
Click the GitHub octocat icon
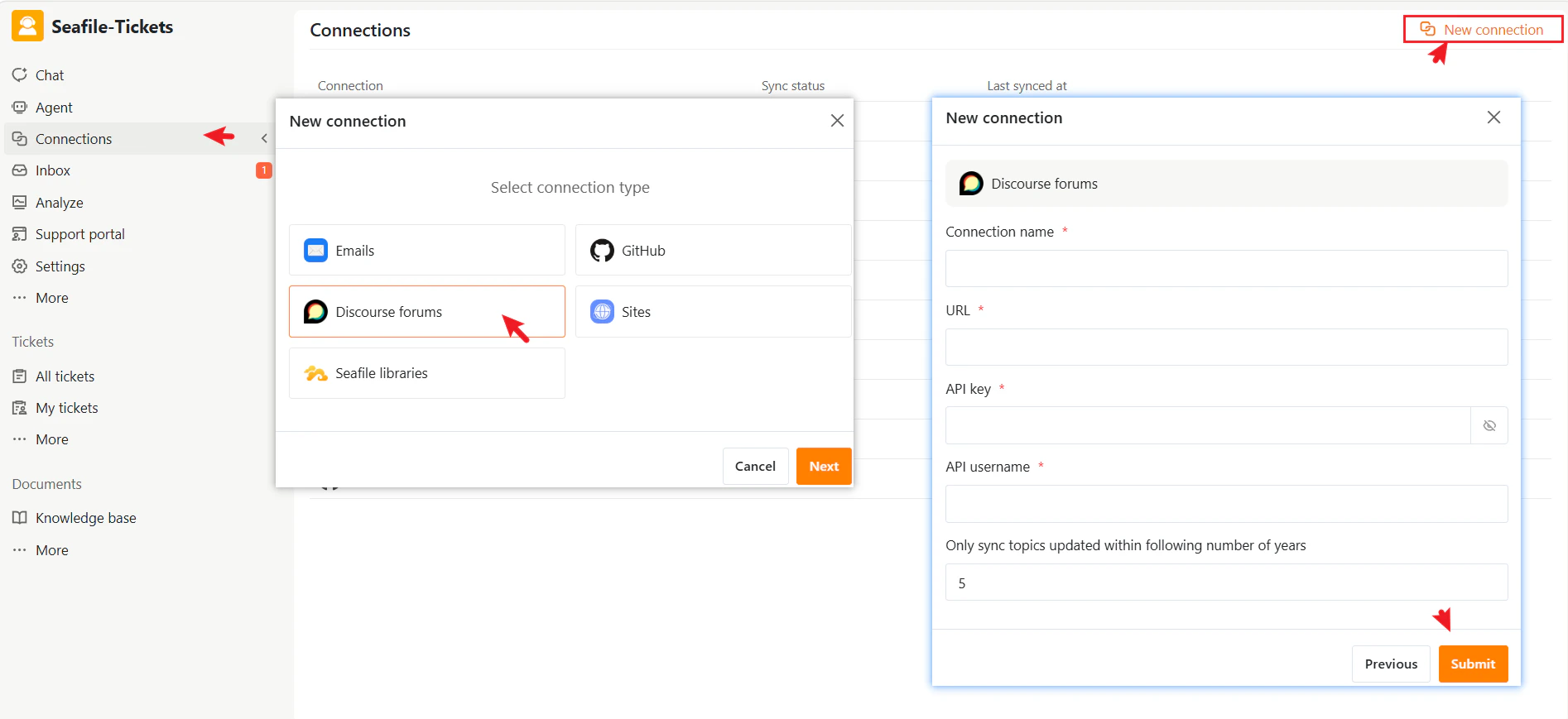click(x=602, y=250)
